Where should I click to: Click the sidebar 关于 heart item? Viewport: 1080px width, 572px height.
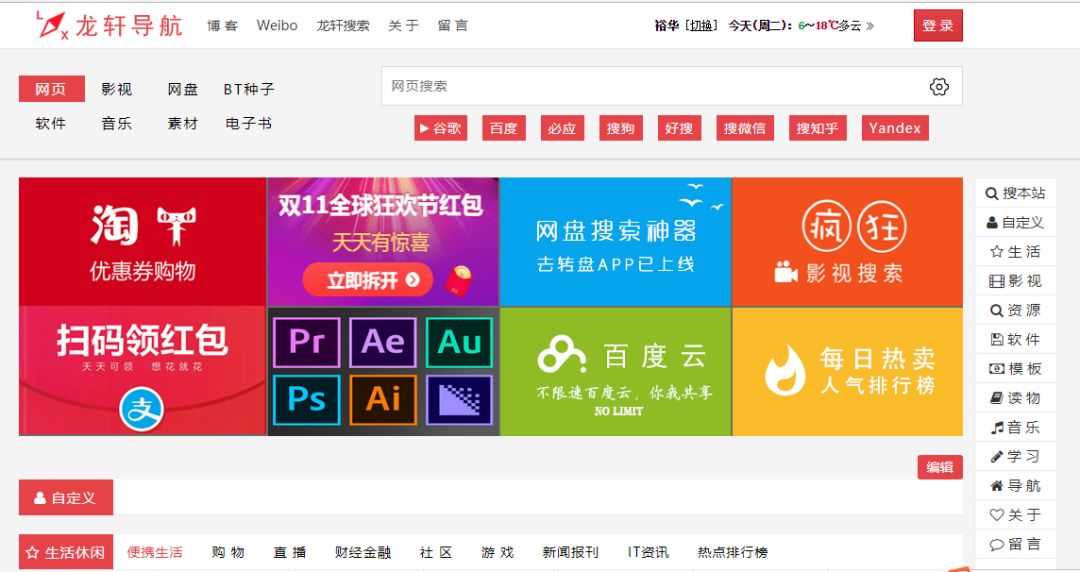(1015, 515)
